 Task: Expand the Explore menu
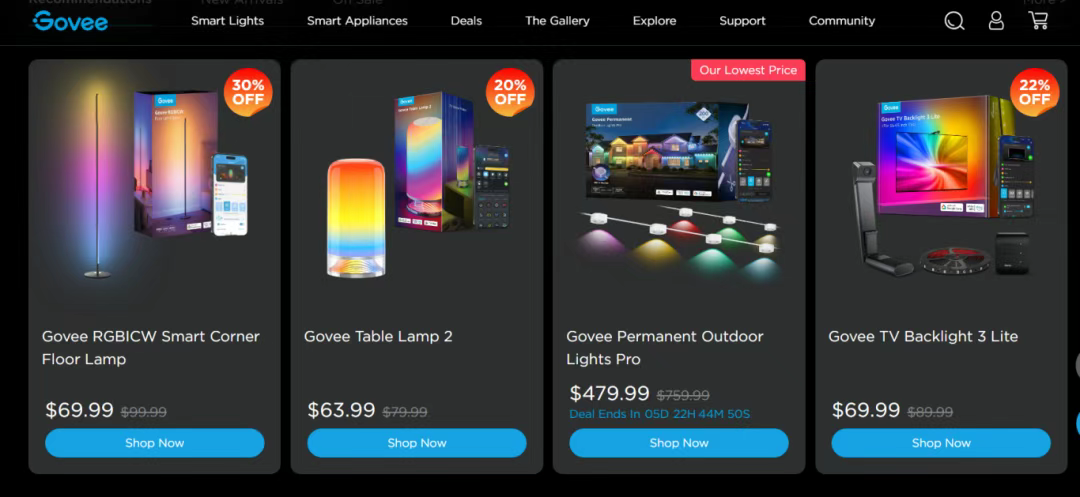[654, 21]
